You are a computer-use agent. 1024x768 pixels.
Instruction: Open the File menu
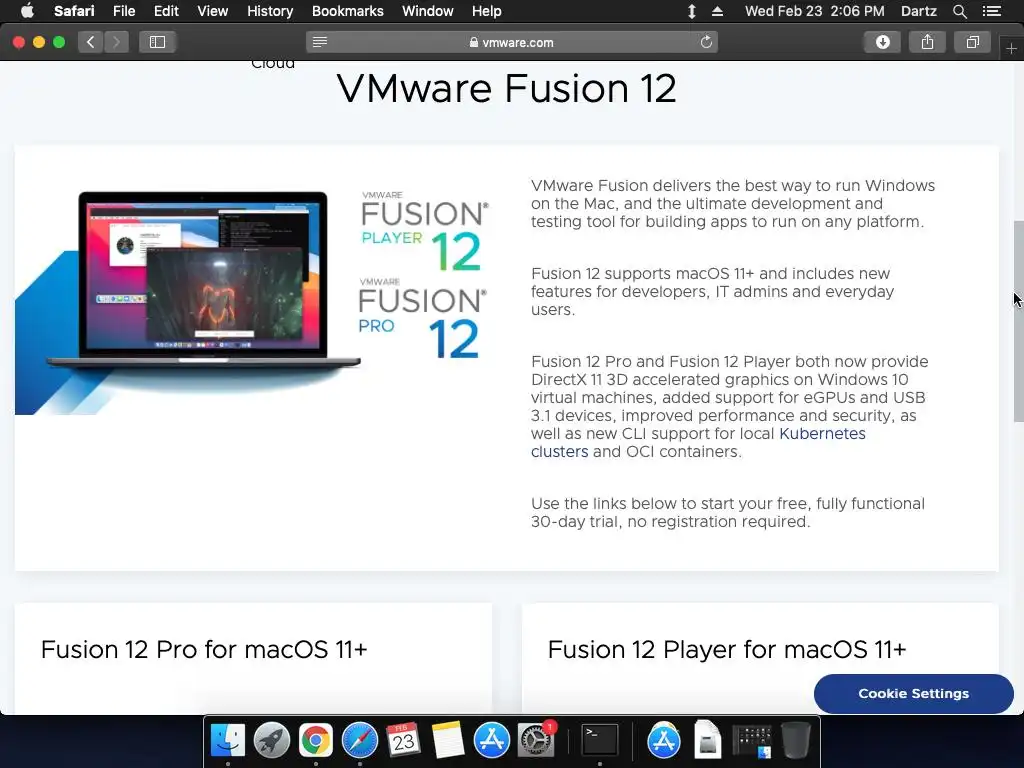pyautogui.click(x=123, y=11)
